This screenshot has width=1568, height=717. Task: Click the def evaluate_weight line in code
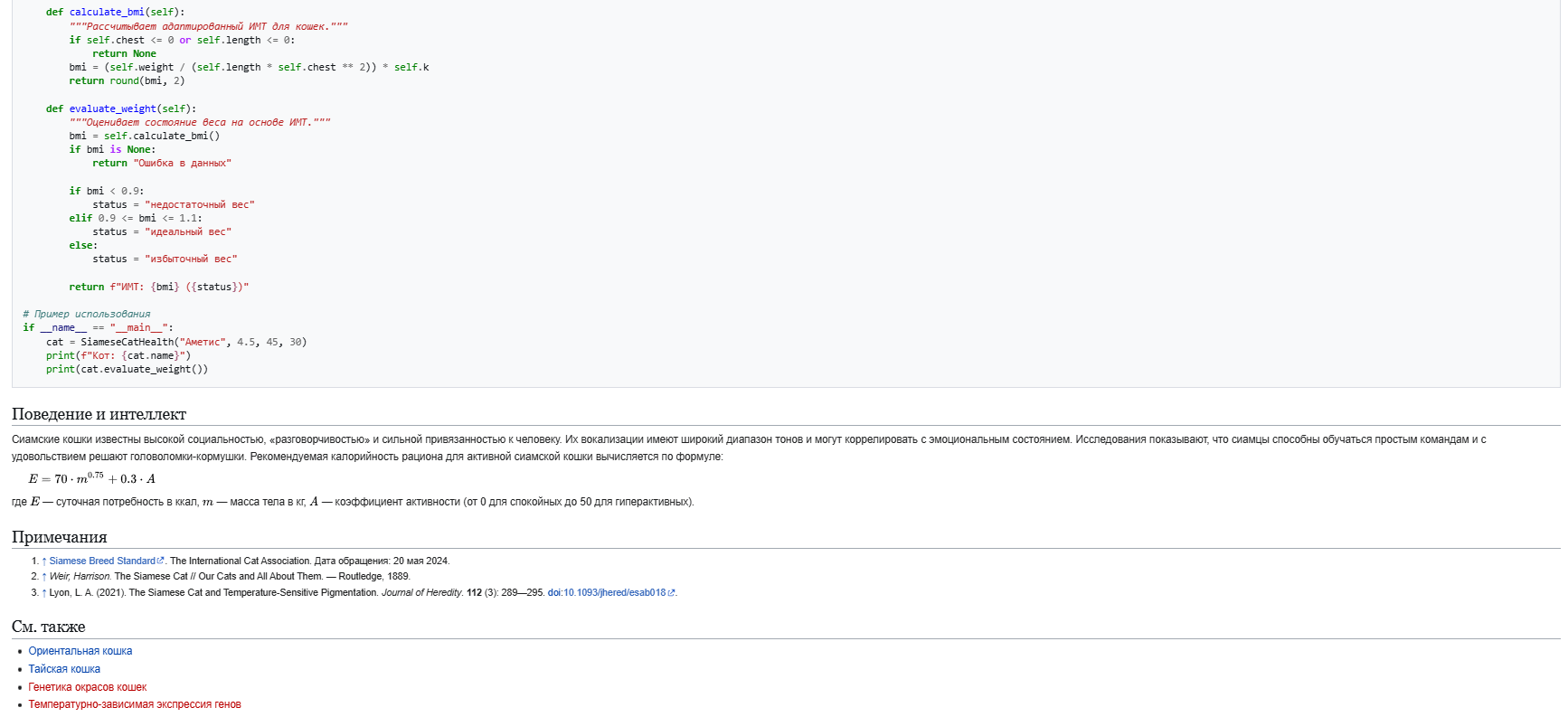[x=120, y=108]
